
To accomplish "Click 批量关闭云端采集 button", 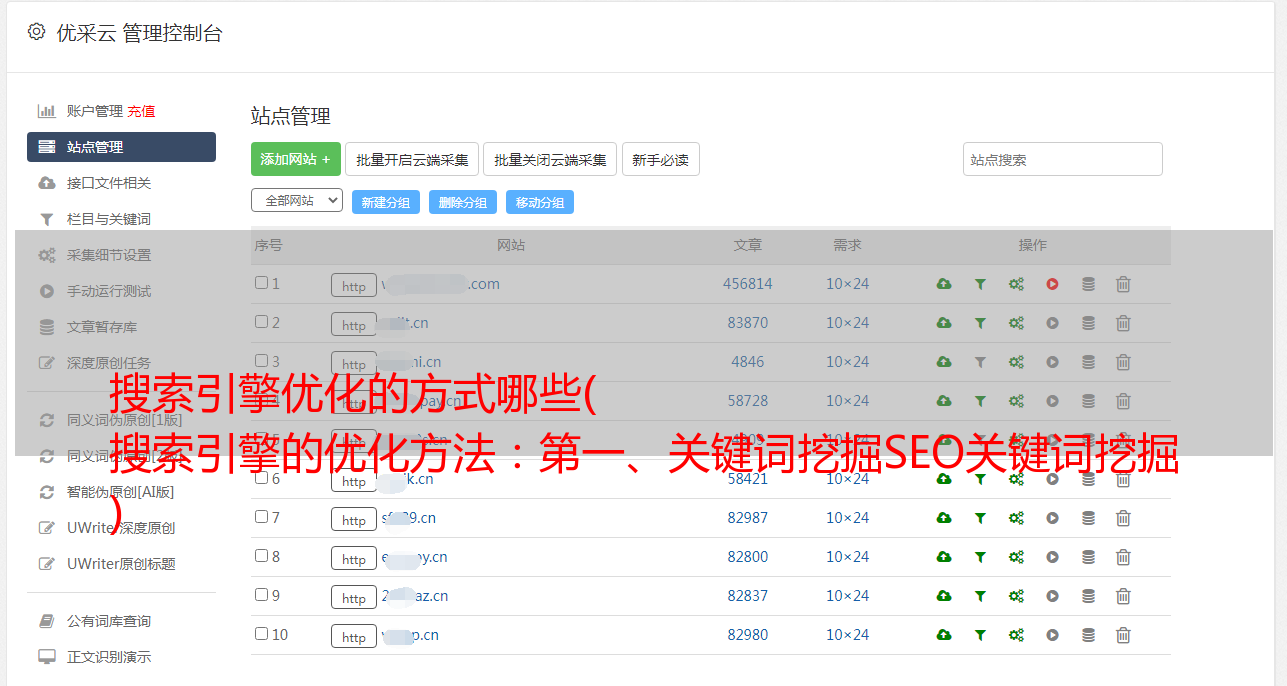I will click(550, 159).
